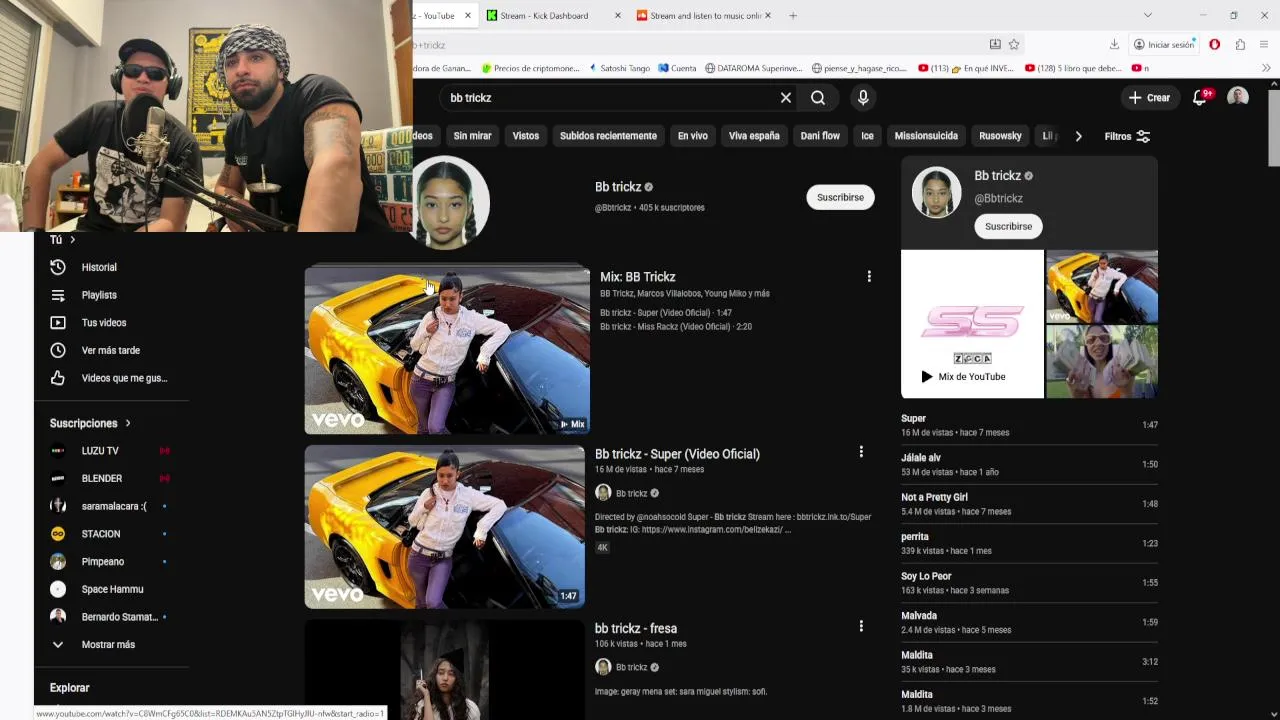The height and width of the screenshot is (720, 1280).
Task: Play Soy Lo Peor in the side list
Action: pyautogui.click(x=1029, y=583)
